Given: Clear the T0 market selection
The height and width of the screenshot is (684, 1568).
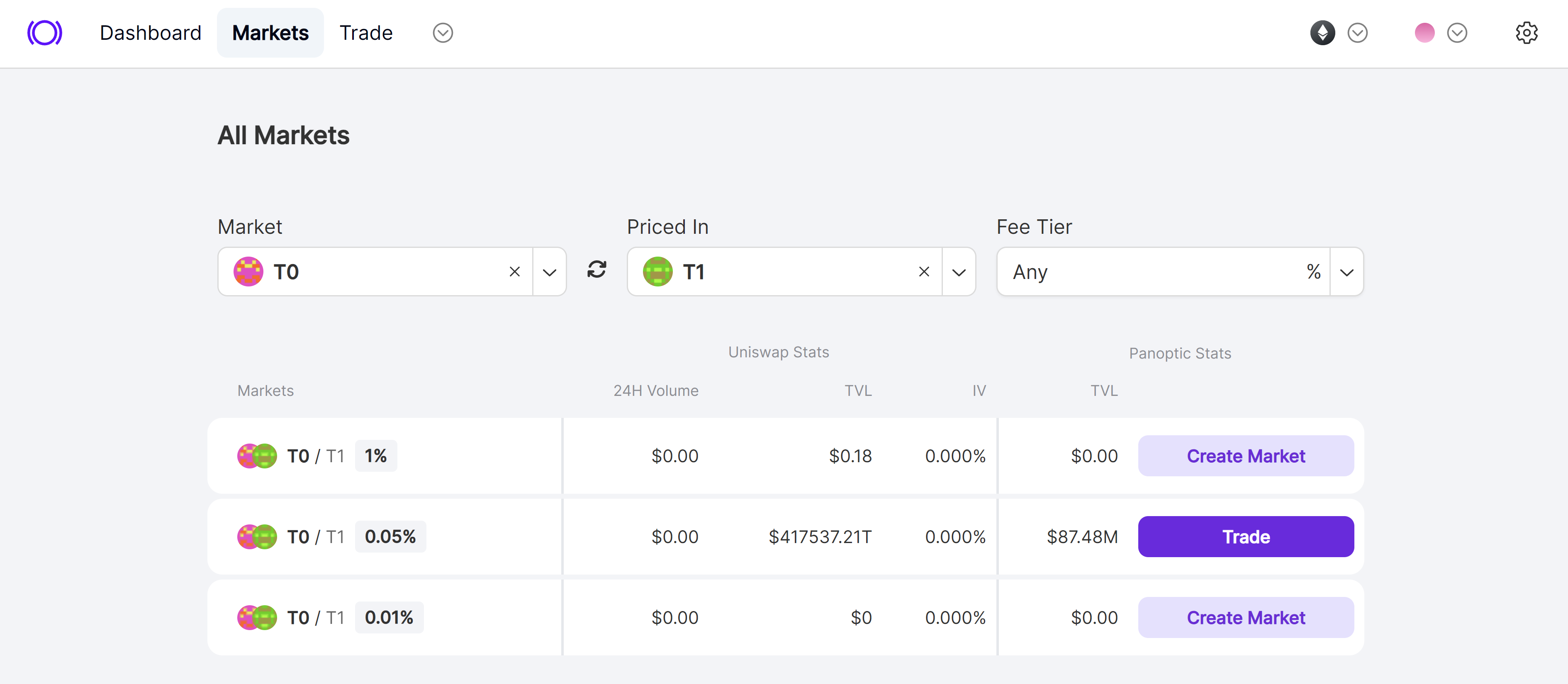Looking at the screenshot, I should (514, 272).
